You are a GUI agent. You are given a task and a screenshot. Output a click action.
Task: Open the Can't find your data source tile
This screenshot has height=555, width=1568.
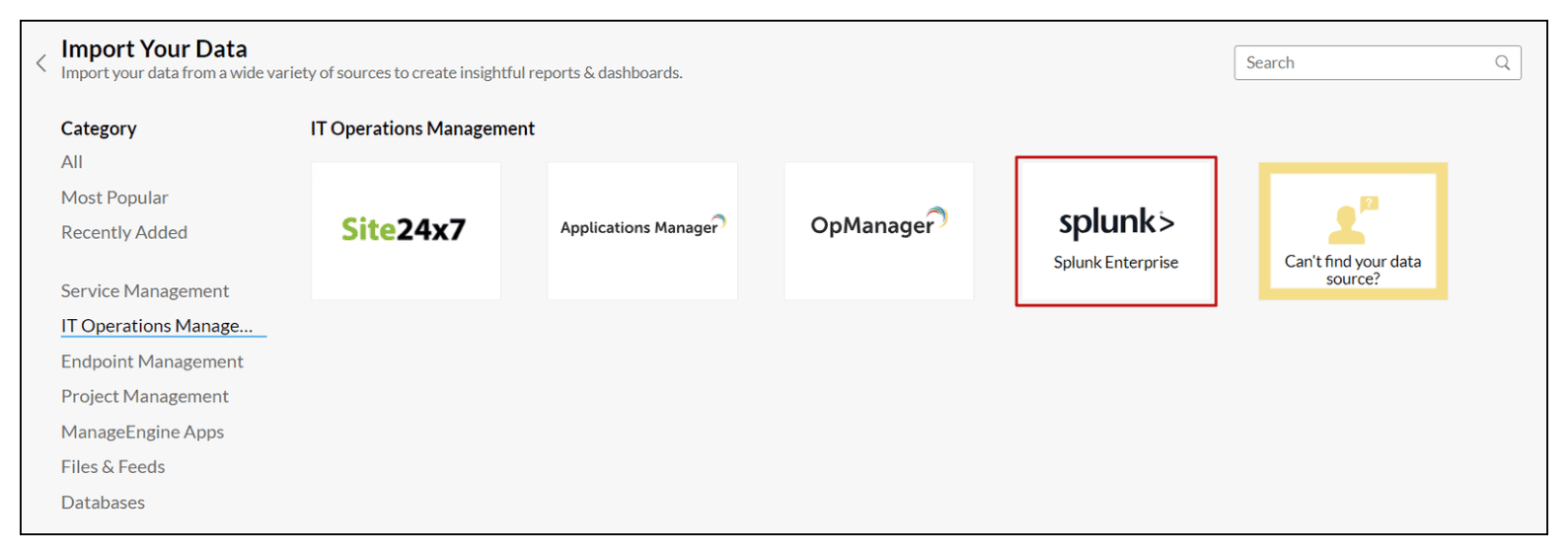point(1353,231)
